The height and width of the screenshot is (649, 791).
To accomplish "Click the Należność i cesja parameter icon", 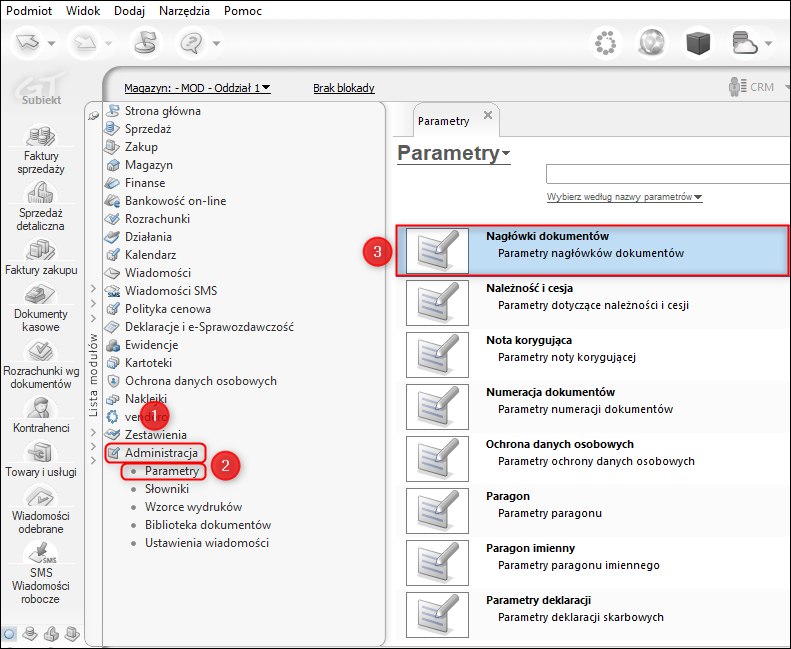I will (437, 303).
